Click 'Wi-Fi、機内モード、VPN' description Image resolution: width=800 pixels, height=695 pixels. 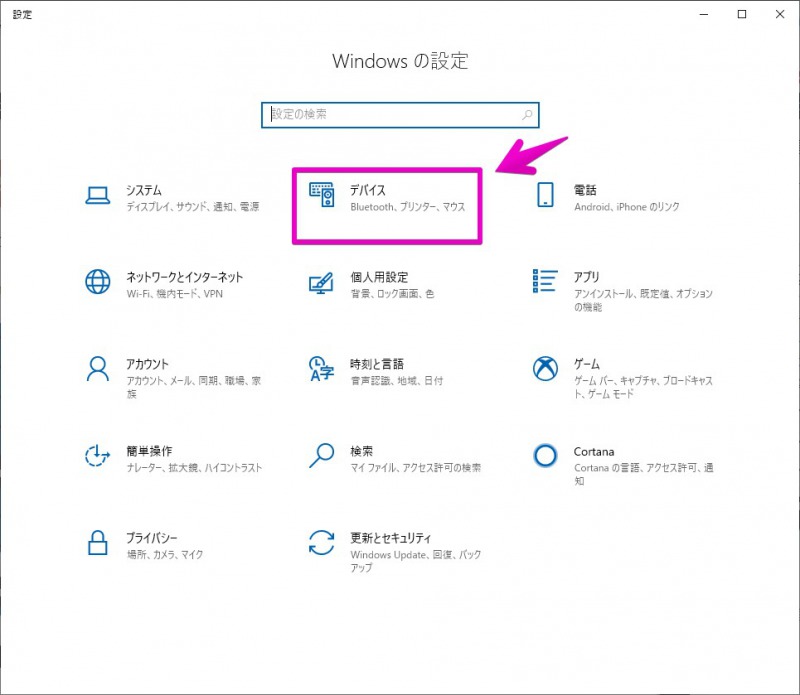174,293
